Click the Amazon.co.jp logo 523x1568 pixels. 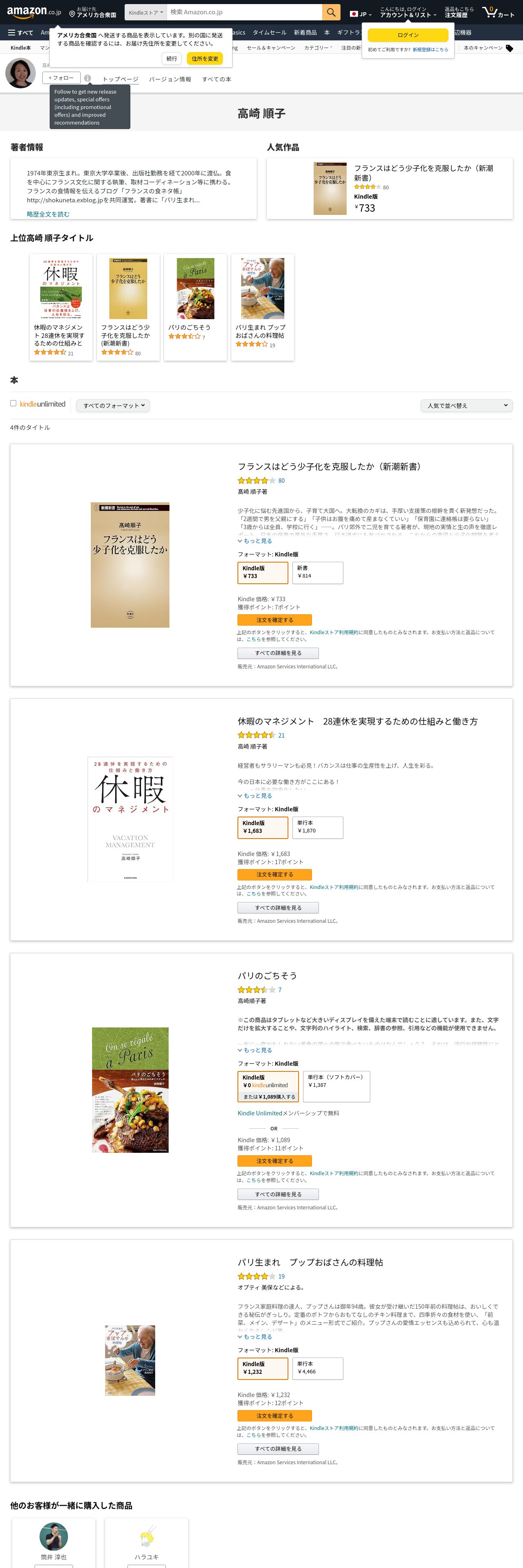tap(34, 11)
